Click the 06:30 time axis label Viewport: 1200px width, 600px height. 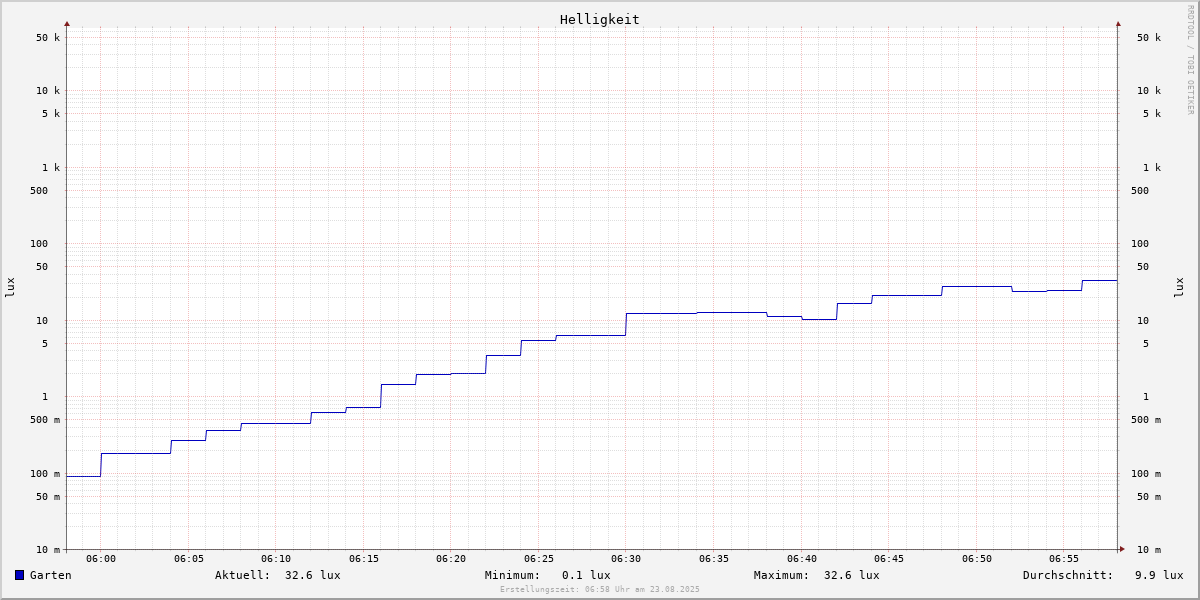coord(626,558)
